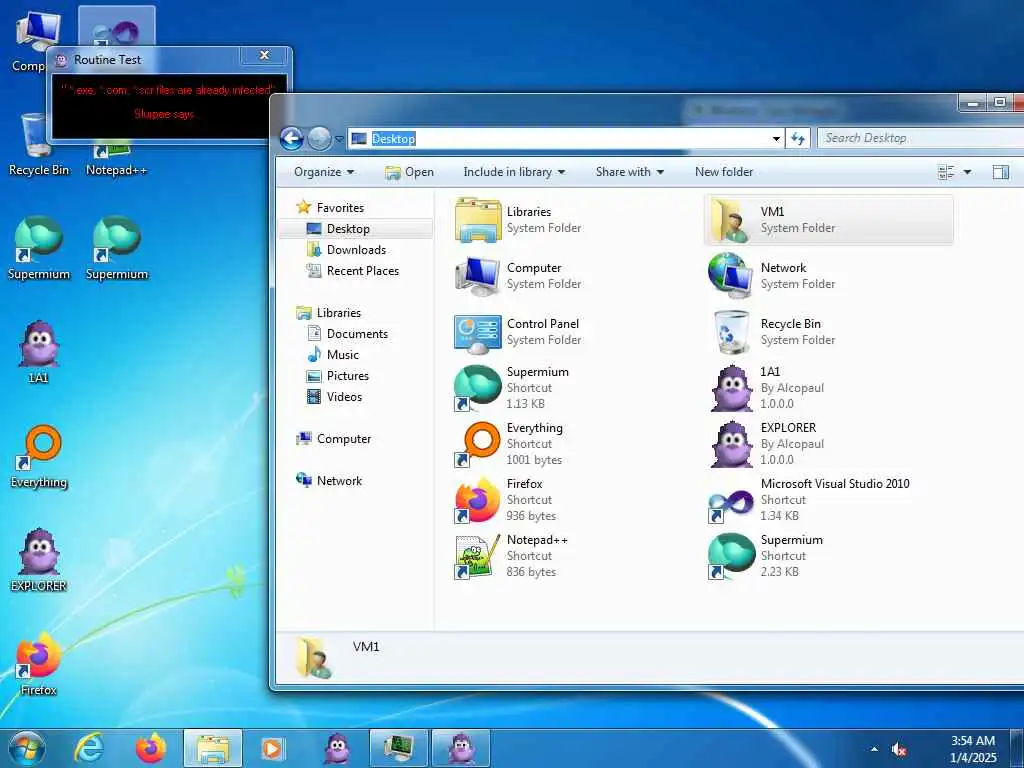This screenshot has width=1024, height=768.
Task: Click the Search Desktop box
Action: (x=920, y=138)
